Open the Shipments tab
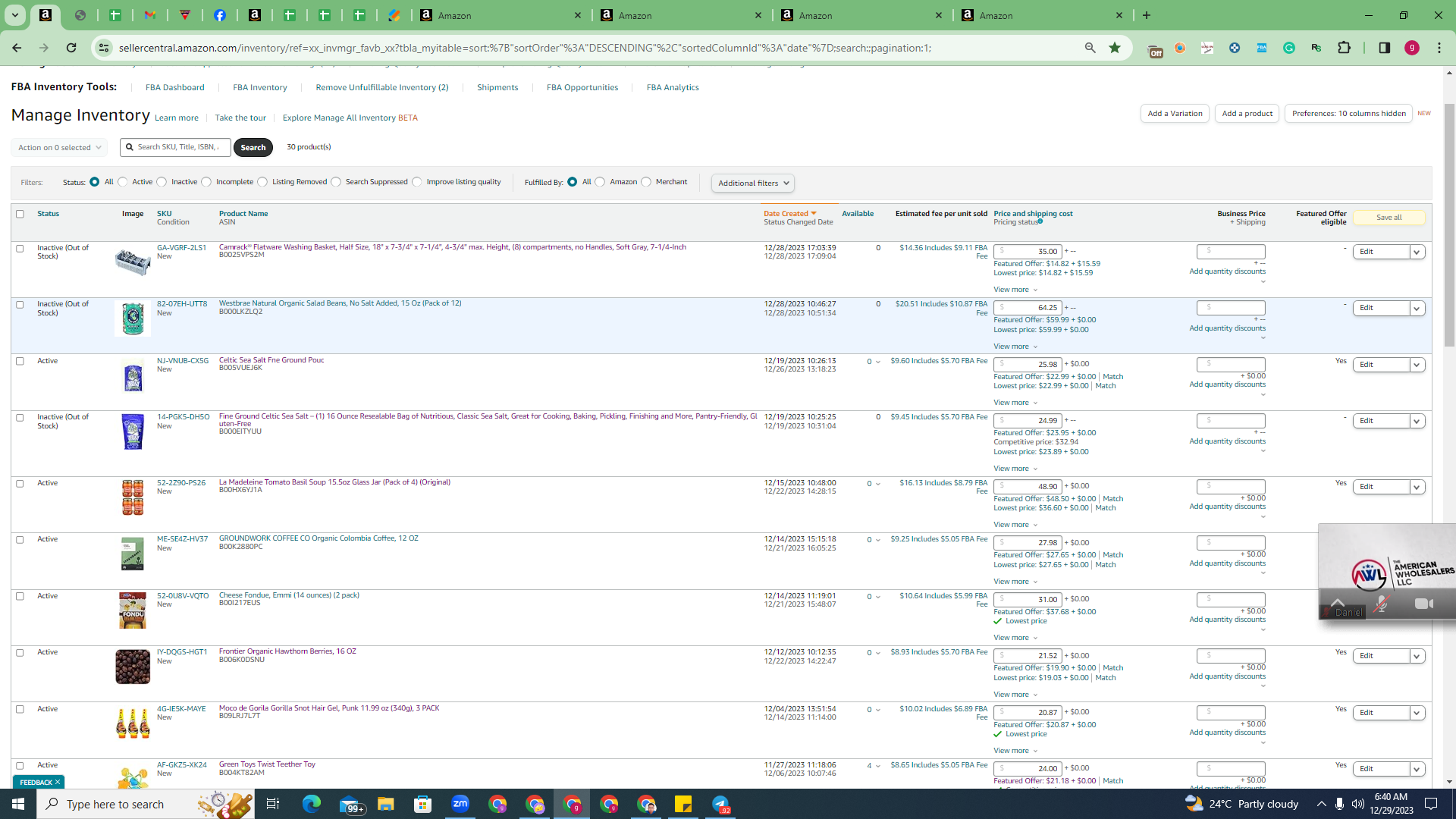The image size is (1456, 819). click(x=497, y=87)
